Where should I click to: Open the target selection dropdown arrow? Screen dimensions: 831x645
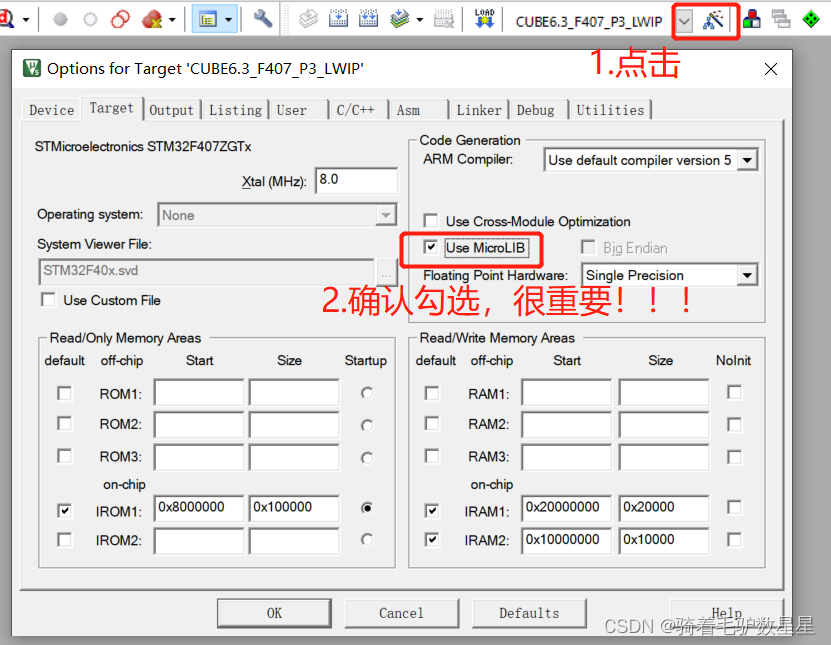tap(684, 21)
